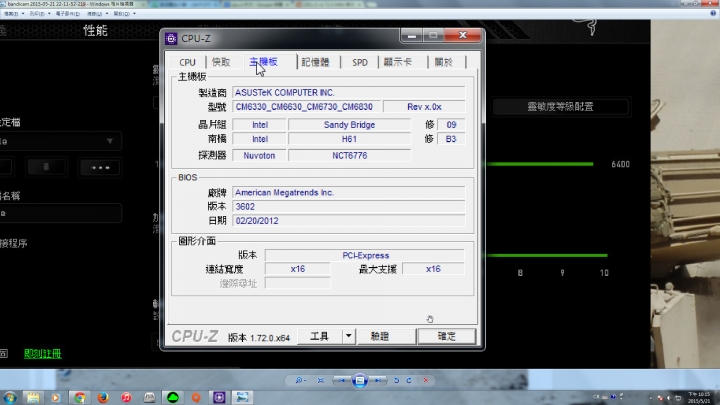The width and height of the screenshot is (720, 405).
Task: Click the CM6330_CM6630_CM6730_CM6830 model field
Action: [x=306, y=107]
